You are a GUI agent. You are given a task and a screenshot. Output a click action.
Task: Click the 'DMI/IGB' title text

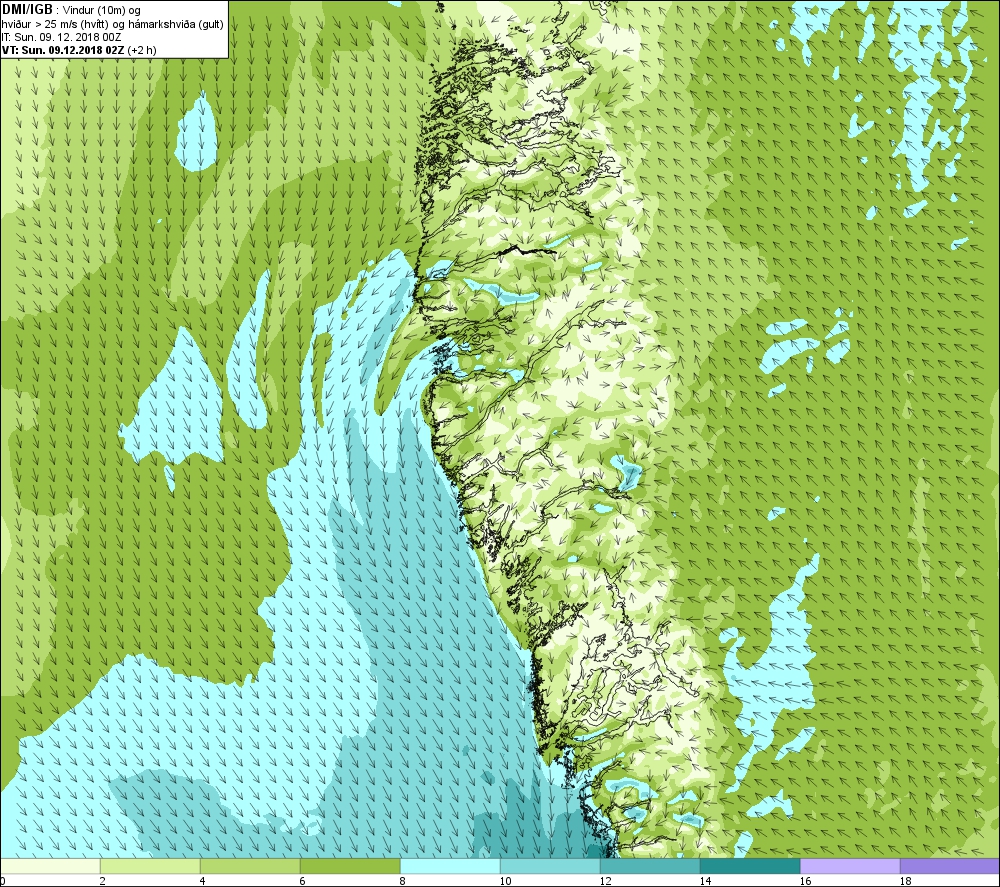point(27,10)
